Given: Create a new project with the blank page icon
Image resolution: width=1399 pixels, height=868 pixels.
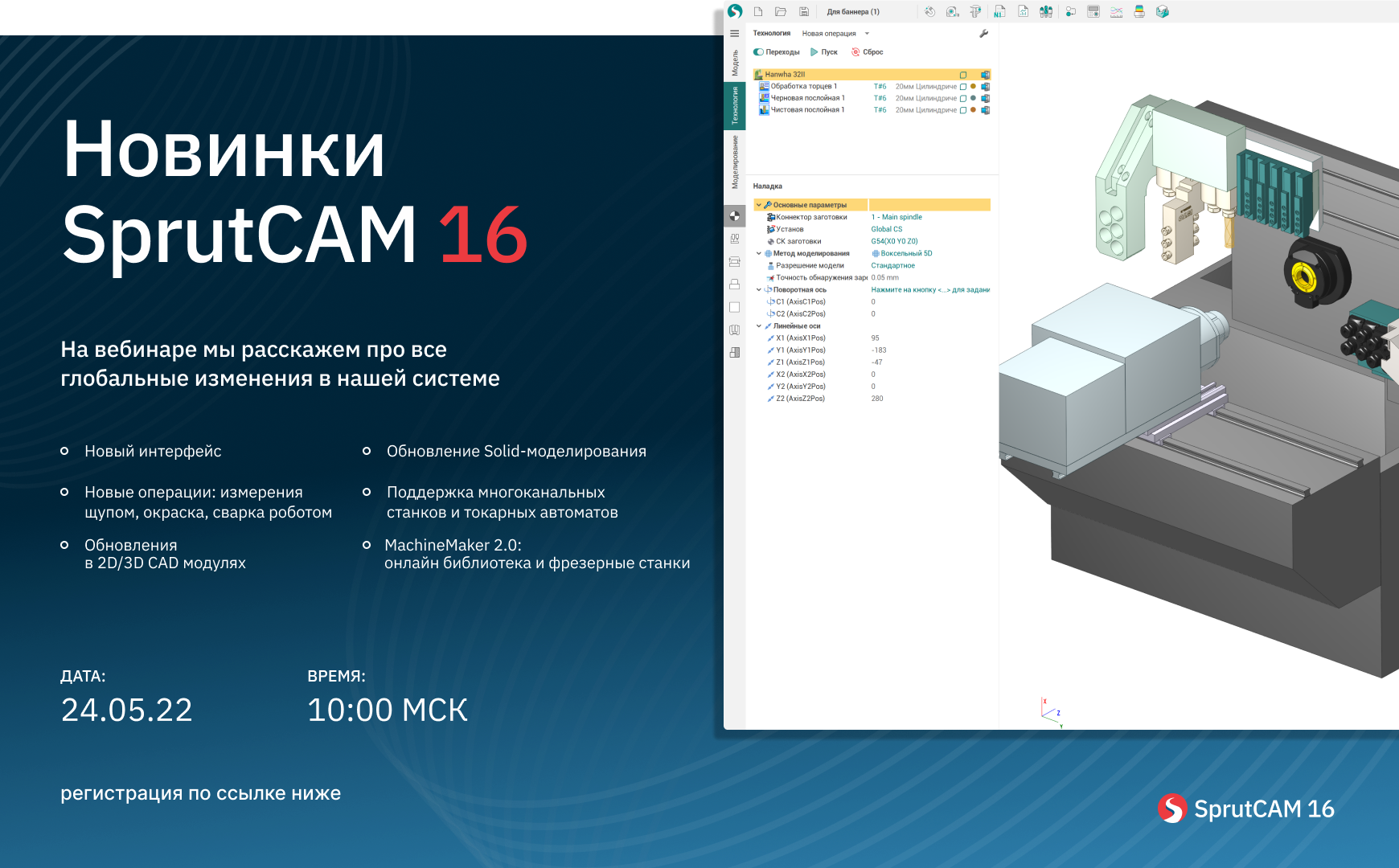Looking at the screenshot, I should pyautogui.click(x=758, y=11).
